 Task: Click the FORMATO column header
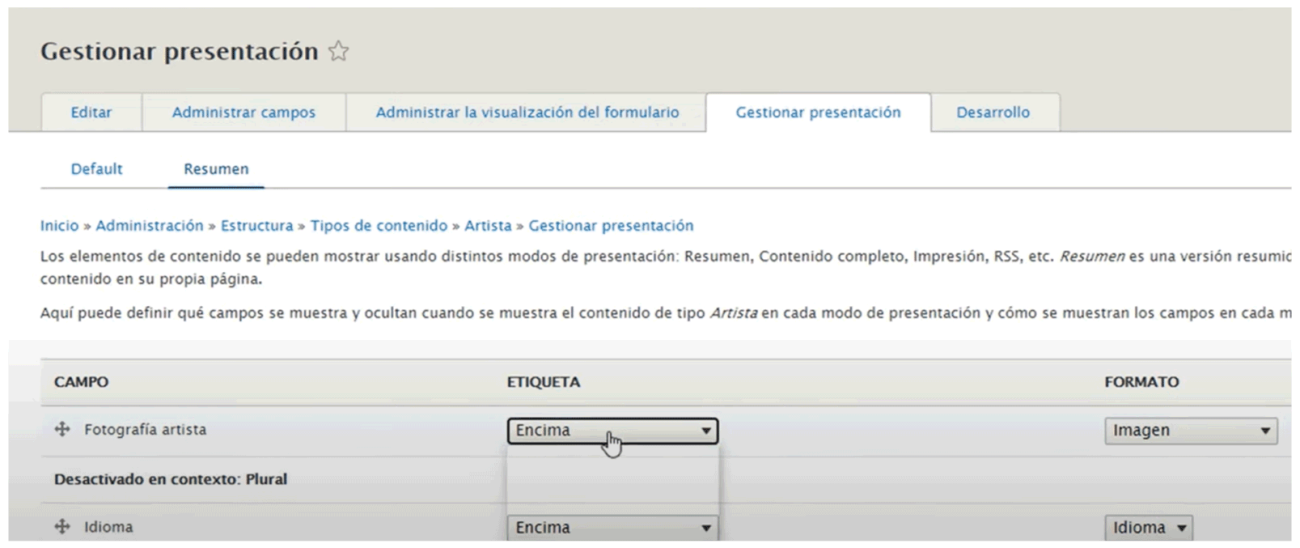[x=1142, y=382]
